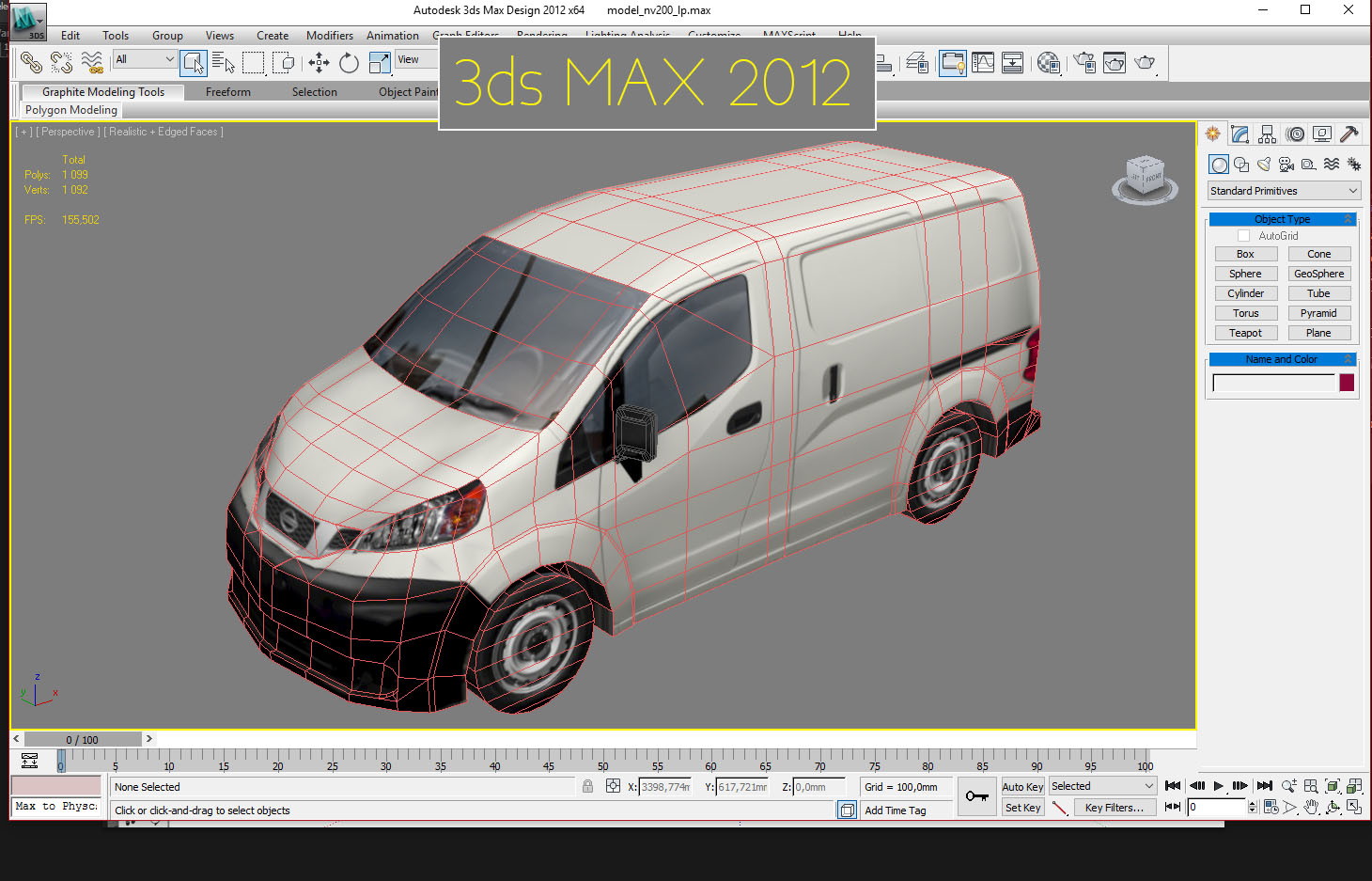This screenshot has width=1372, height=881.
Task: Click the timeline at frame 50
Action: 603,761
